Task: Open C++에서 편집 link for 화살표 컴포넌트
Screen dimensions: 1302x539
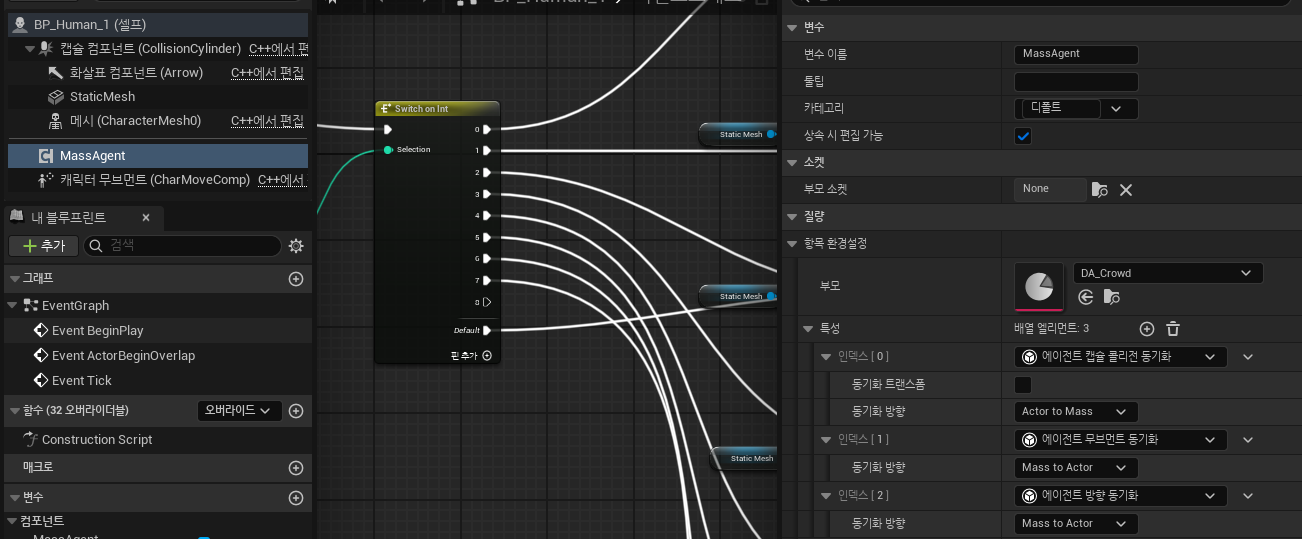Action: pos(267,72)
